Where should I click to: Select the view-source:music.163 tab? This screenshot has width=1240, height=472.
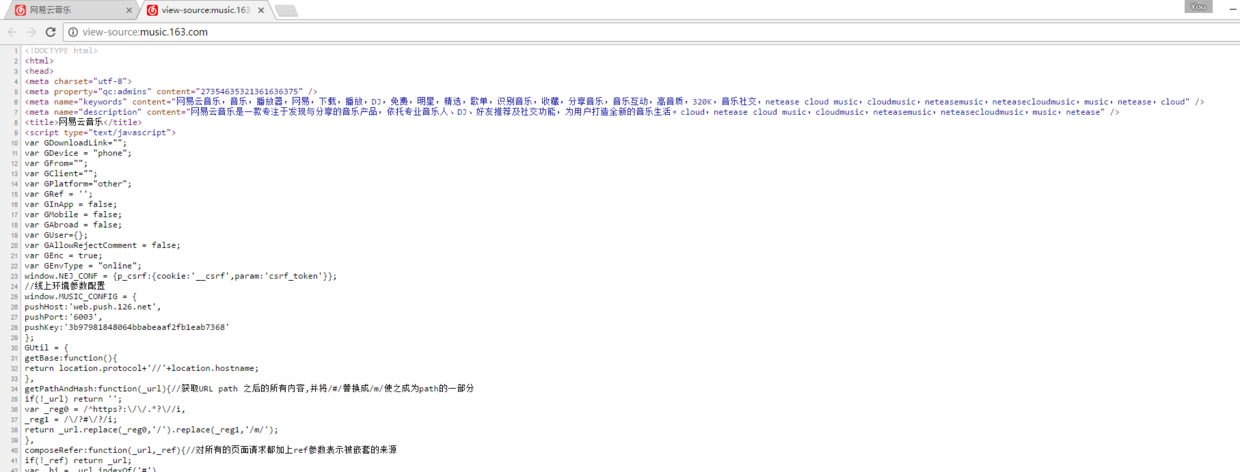point(206,10)
